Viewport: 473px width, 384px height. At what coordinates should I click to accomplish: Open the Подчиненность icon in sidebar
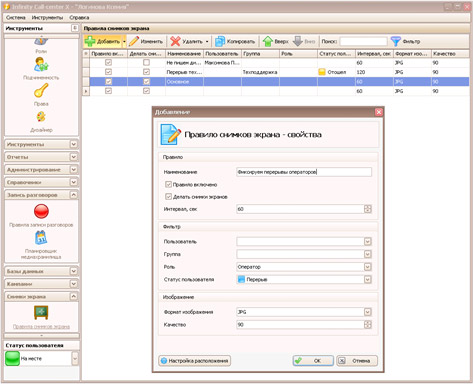pyautogui.click(x=41, y=65)
